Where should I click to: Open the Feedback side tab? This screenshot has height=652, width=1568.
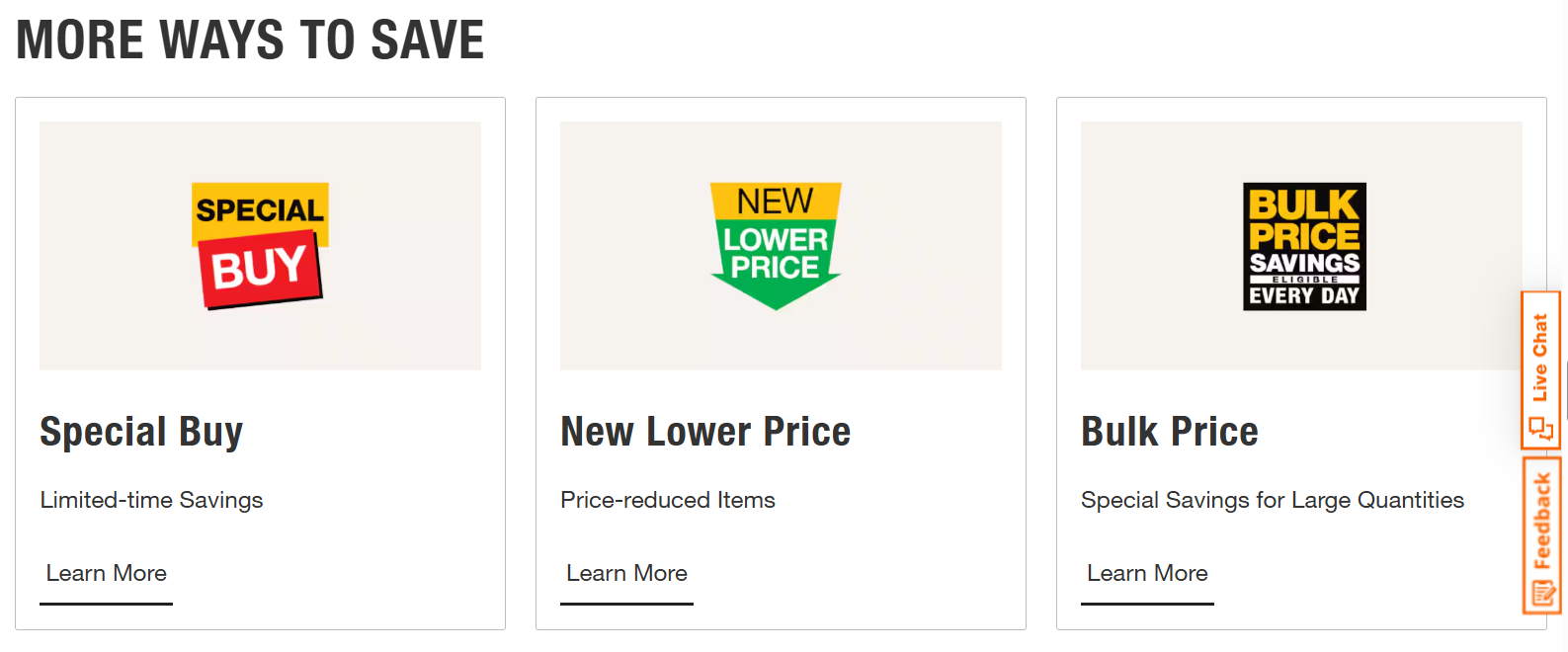coord(1541,536)
